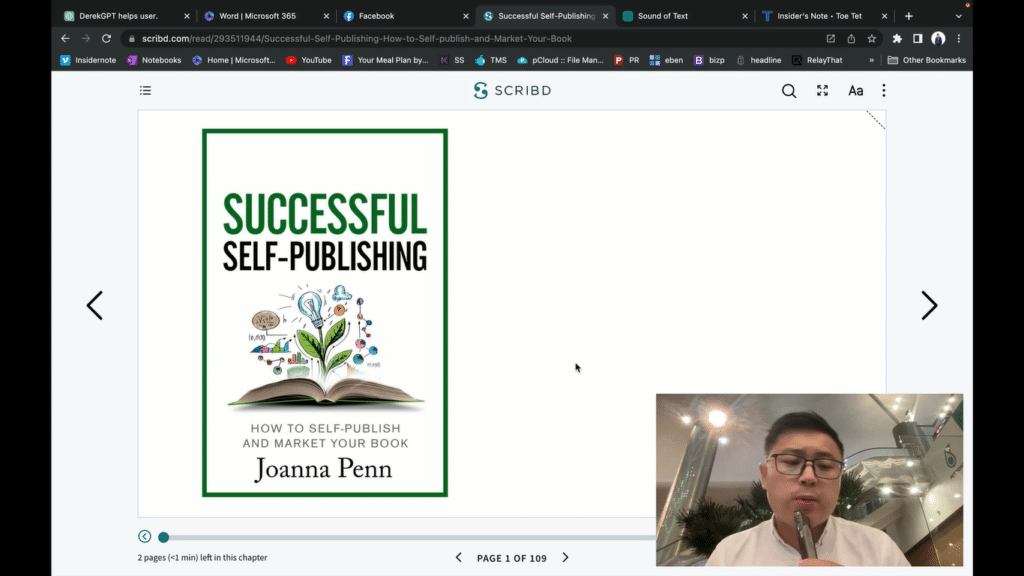Open the headline bookmark
The image size is (1024, 576).
click(x=758, y=60)
